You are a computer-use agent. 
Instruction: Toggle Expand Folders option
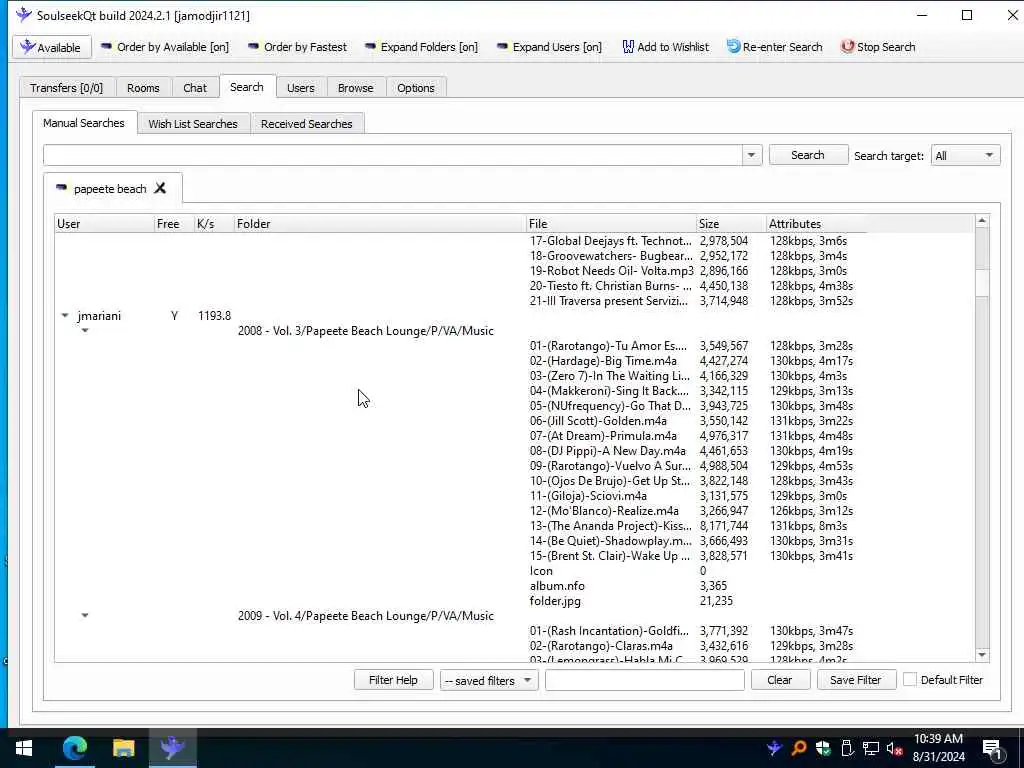tap(421, 47)
